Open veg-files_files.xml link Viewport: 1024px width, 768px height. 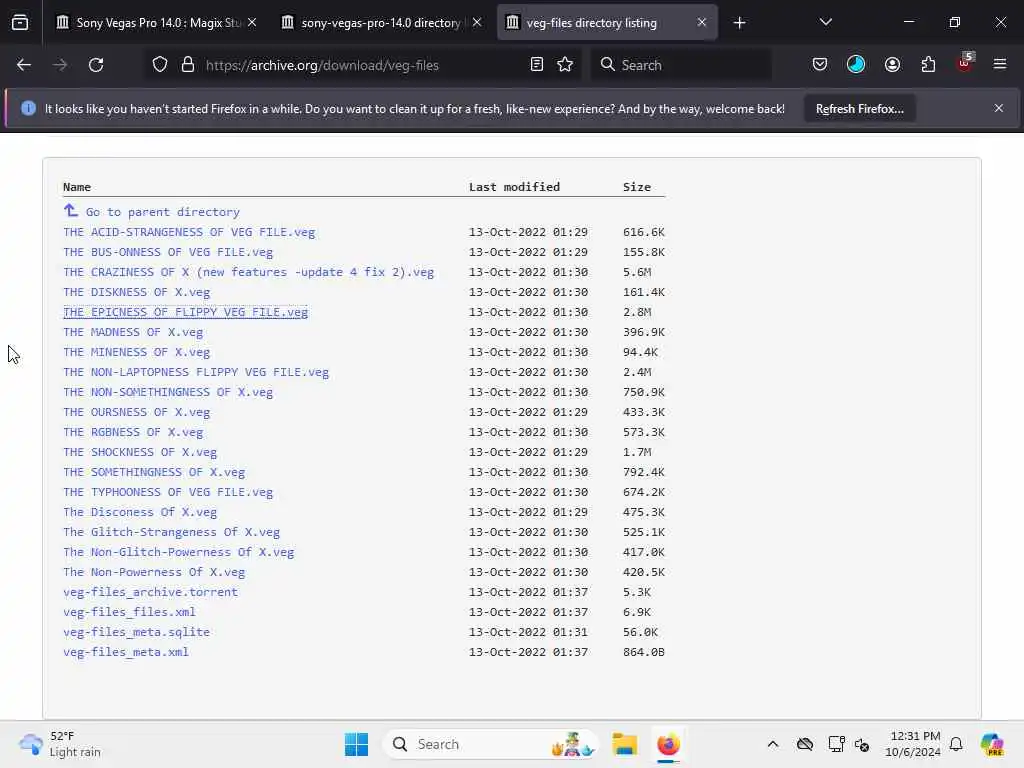(129, 612)
